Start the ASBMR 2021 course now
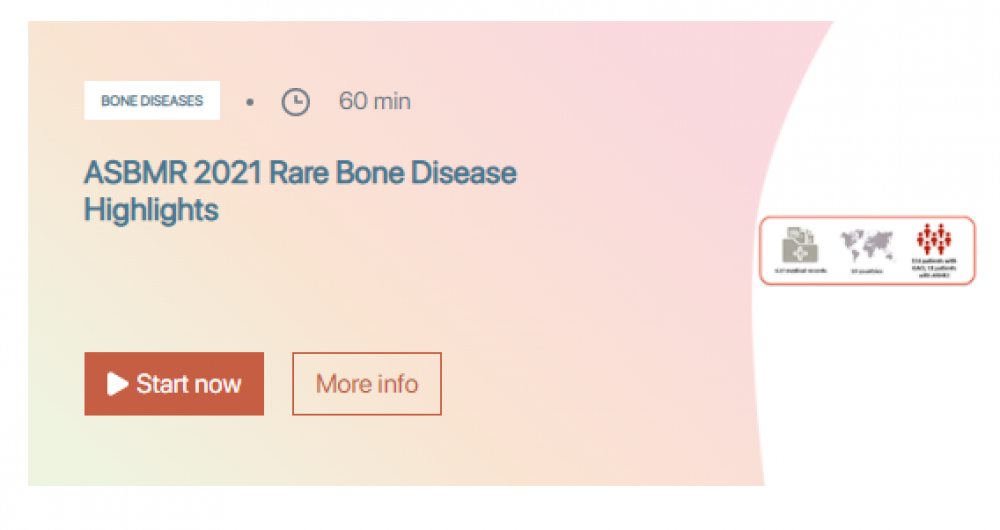 pos(174,384)
